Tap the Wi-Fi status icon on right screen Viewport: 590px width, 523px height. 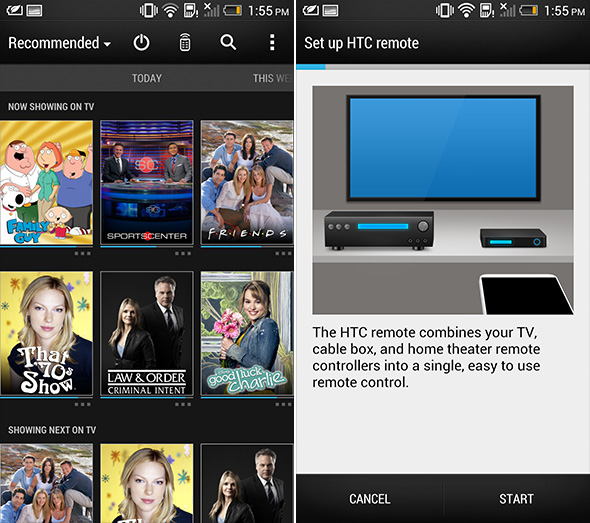click(x=466, y=11)
